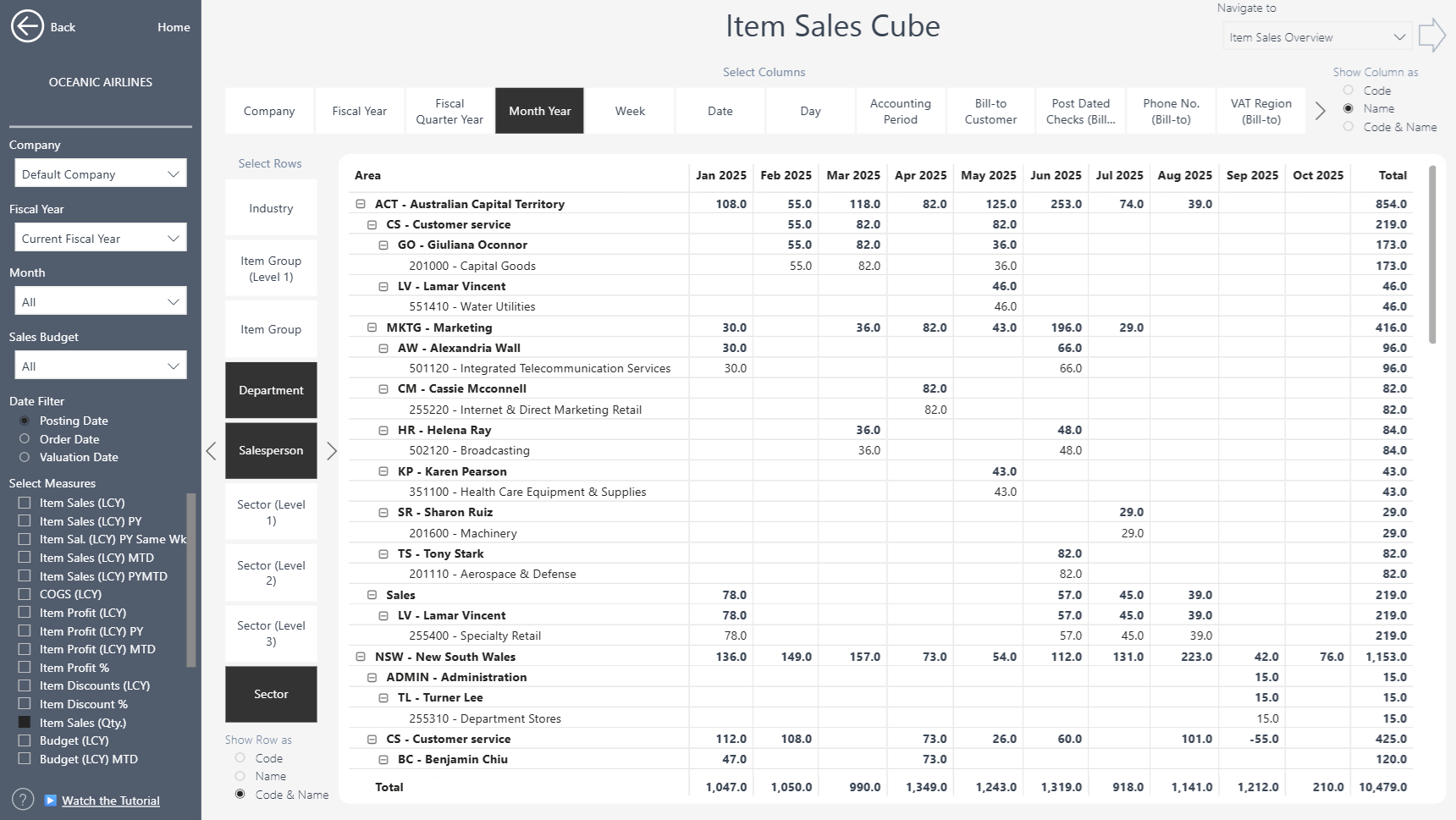Image resolution: width=1456 pixels, height=820 pixels.
Task: Choose Code & Name for column display
Action: tap(1348, 127)
